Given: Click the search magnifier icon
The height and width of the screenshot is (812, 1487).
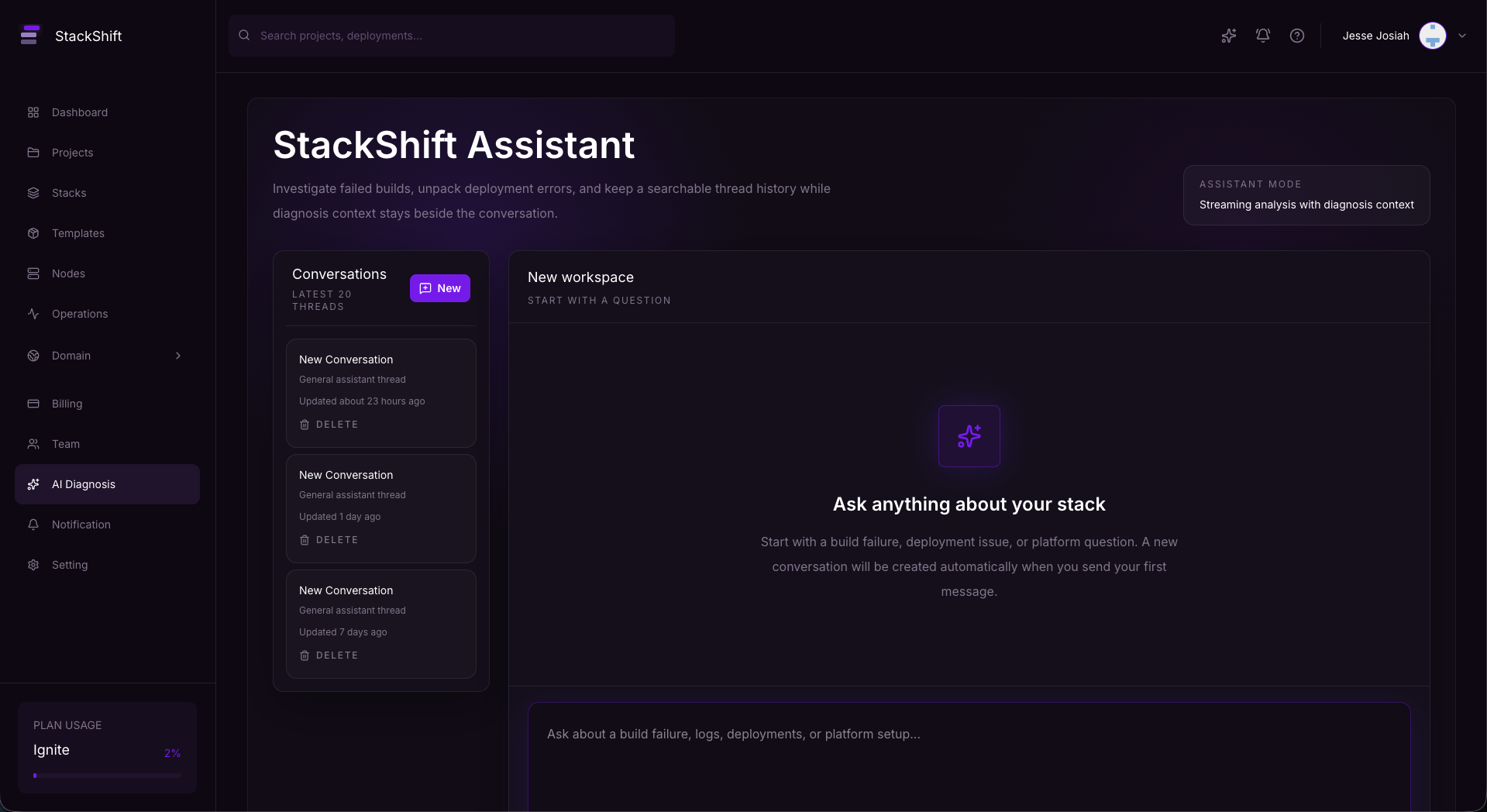Looking at the screenshot, I should click(x=244, y=35).
